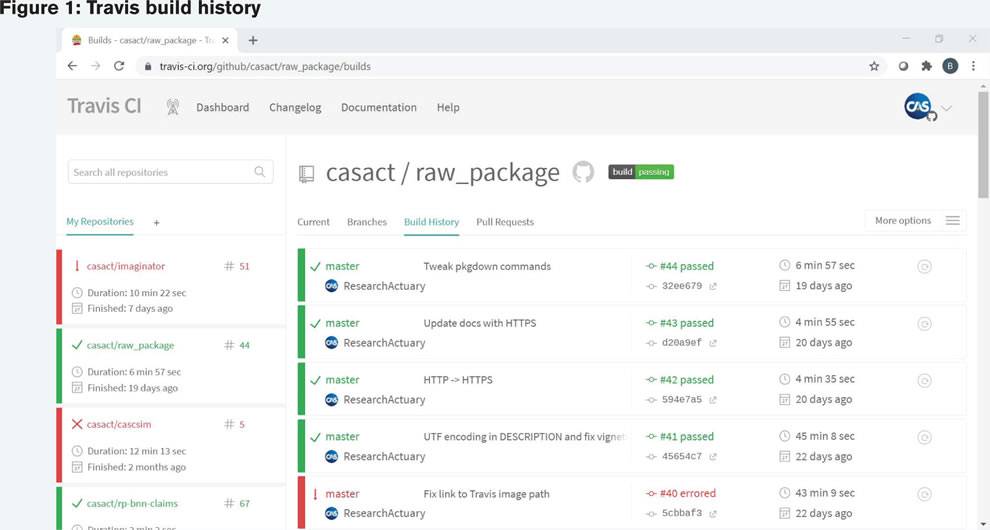Open the #42 passed build link
Viewport: 990px width, 530px height.
[x=687, y=380]
